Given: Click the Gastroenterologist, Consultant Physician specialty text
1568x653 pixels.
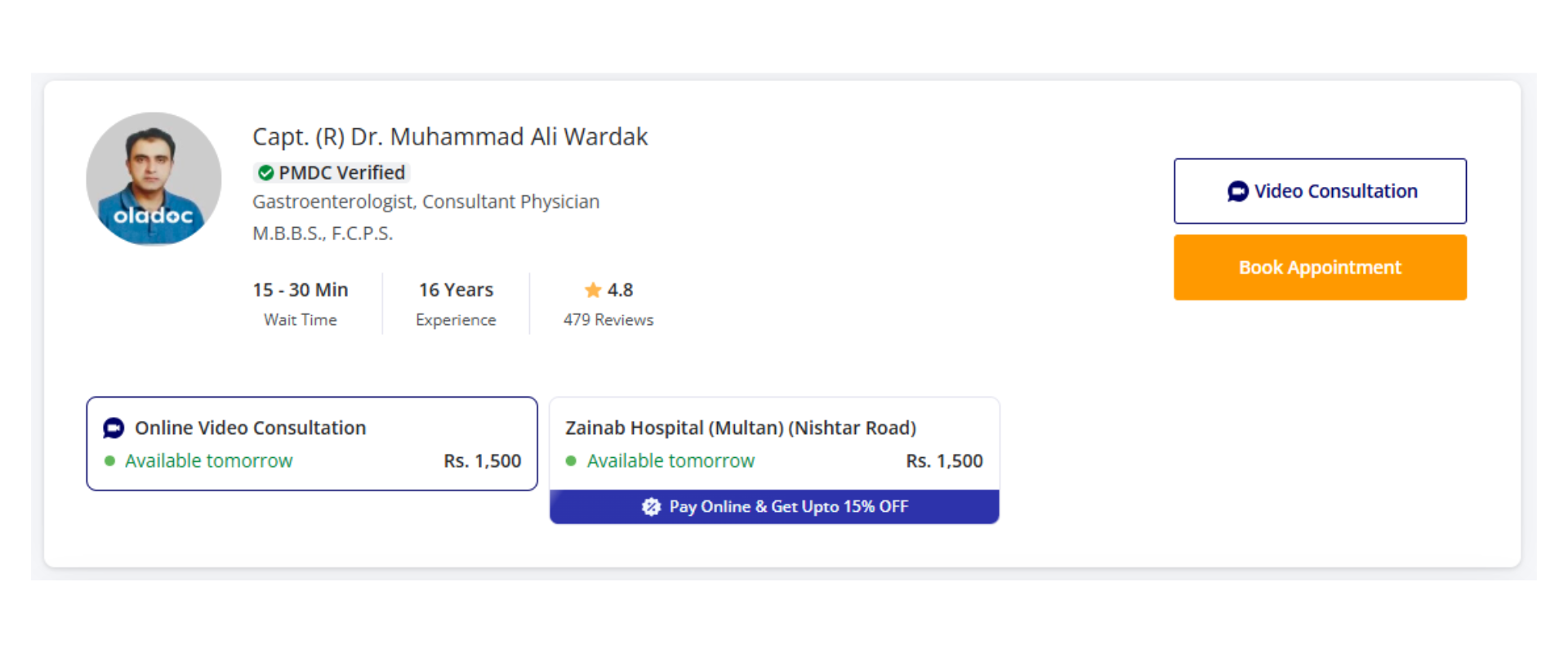Looking at the screenshot, I should pyautogui.click(x=425, y=202).
